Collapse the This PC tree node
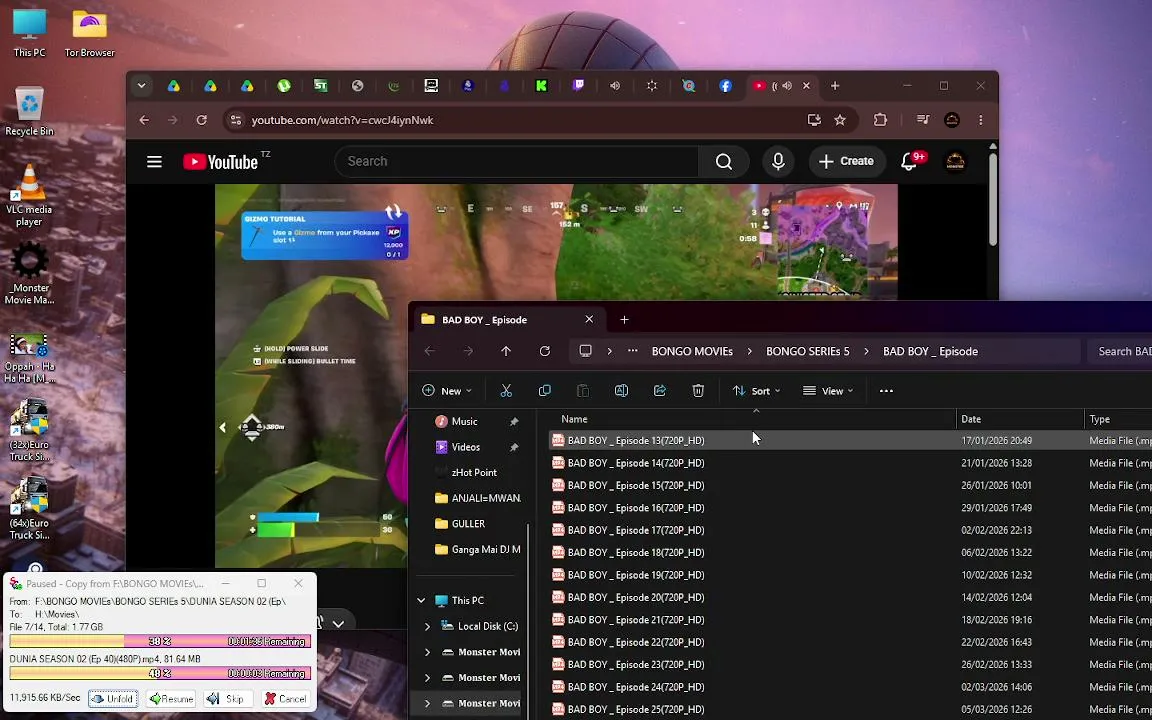 (421, 600)
